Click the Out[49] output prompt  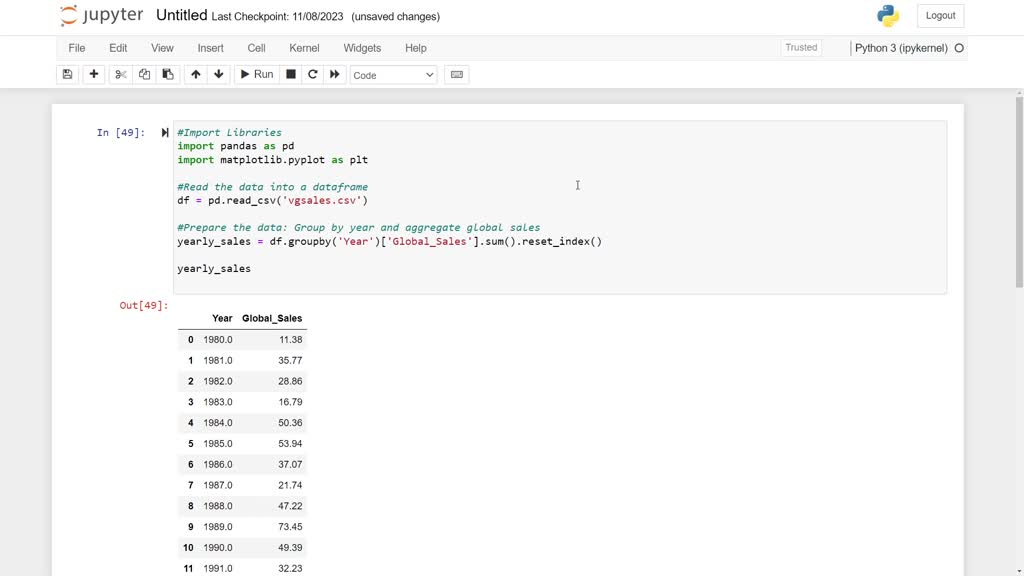click(144, 305)
